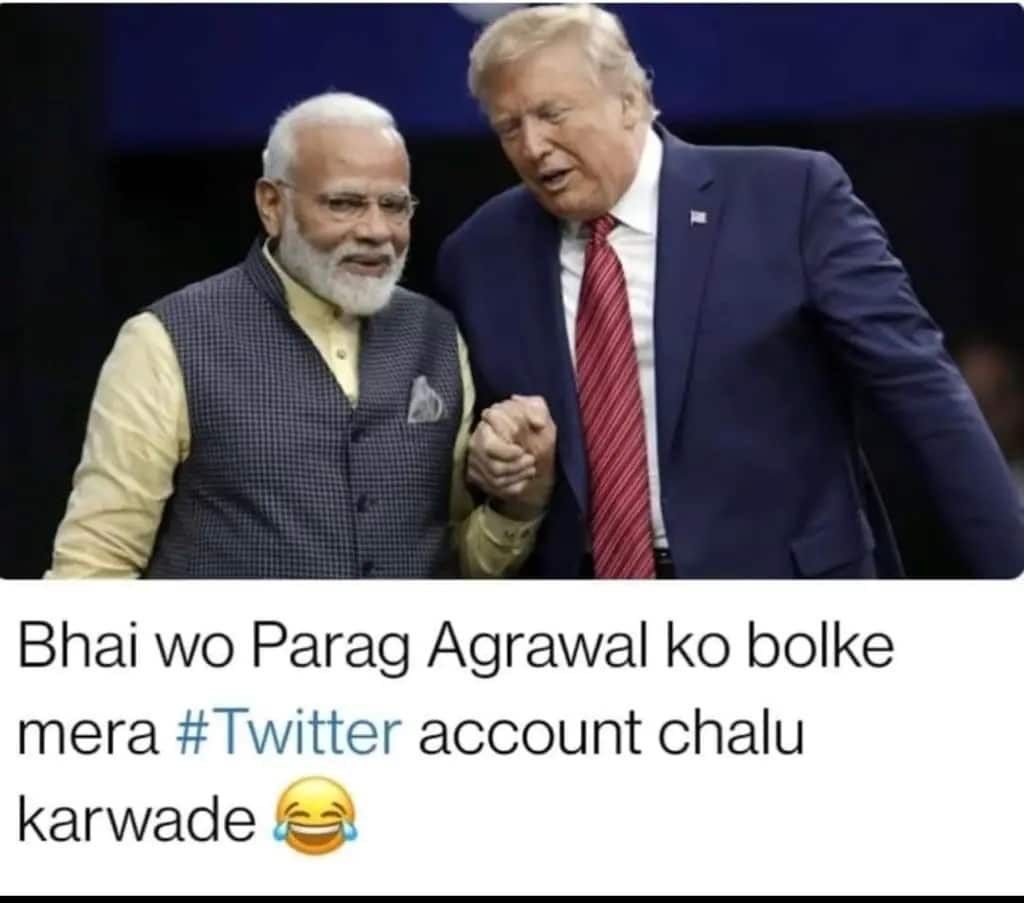Open the #Twitter hashtag link
Viewport: 1024px width, 903px height.
288,733
